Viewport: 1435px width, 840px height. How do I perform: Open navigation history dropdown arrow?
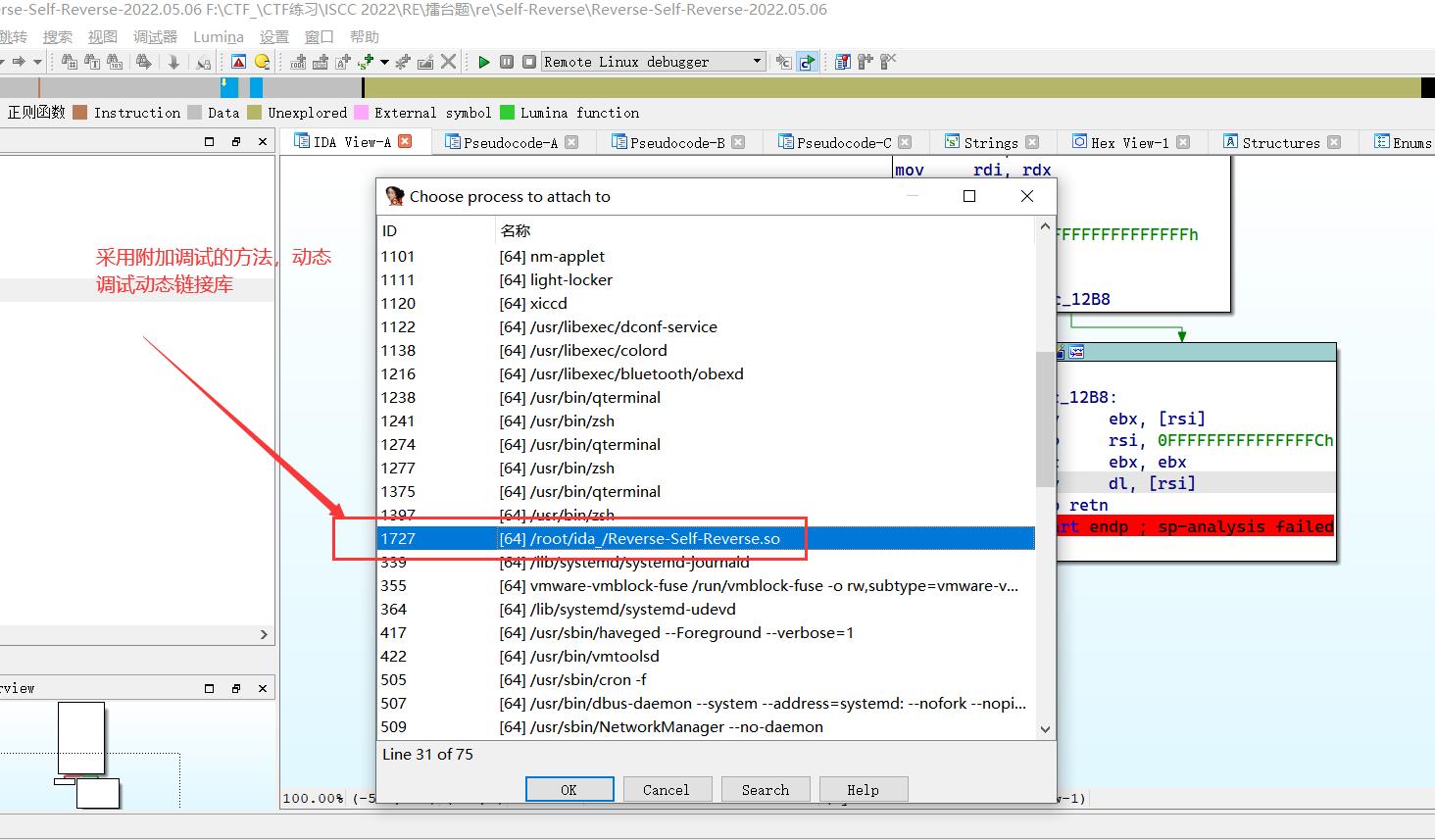click(37, 62)
